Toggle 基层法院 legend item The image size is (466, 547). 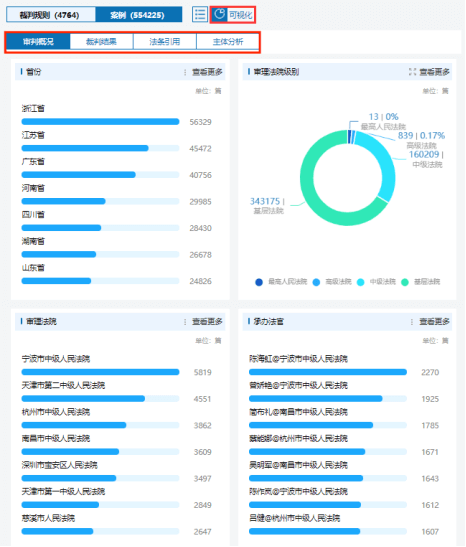click(420, 282)
